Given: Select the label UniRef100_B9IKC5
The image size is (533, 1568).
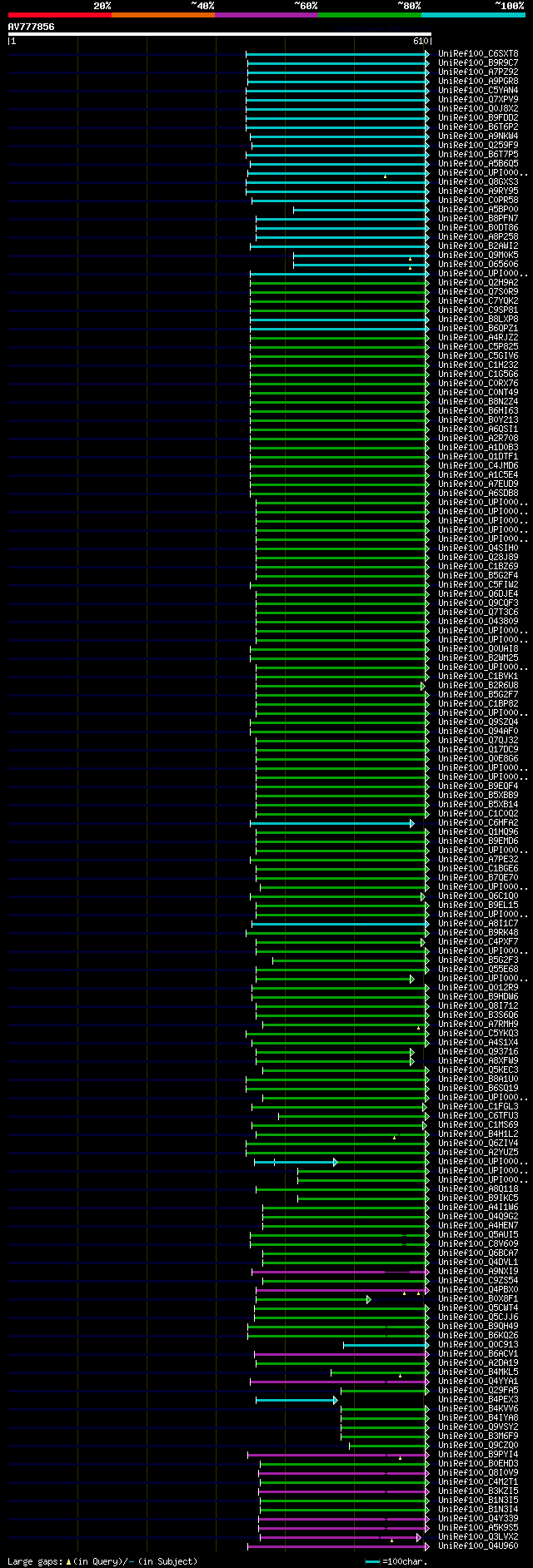Looking at the screenshot, I should 478,1198.
